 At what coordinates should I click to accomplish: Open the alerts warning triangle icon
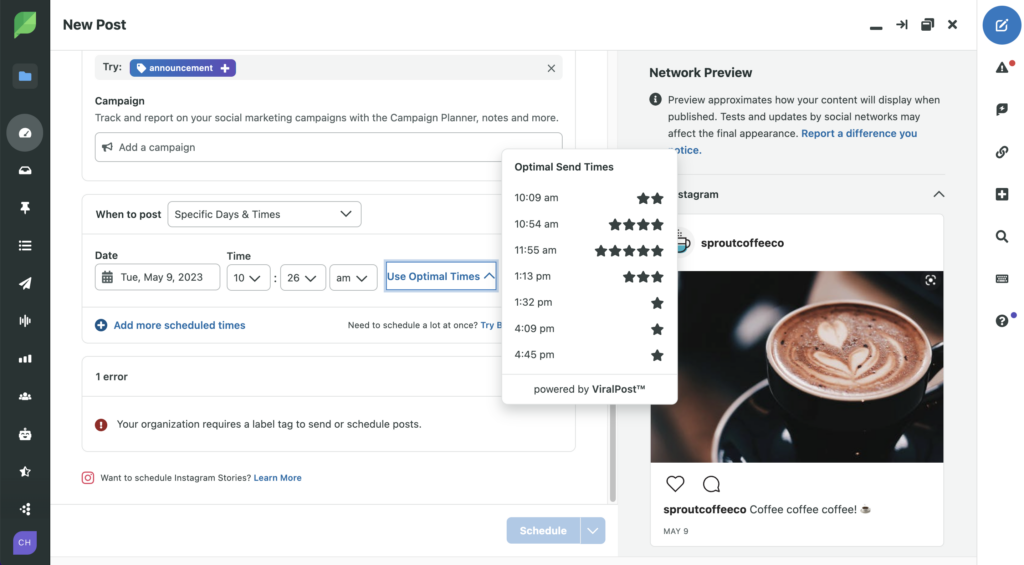coord(1002,67)
